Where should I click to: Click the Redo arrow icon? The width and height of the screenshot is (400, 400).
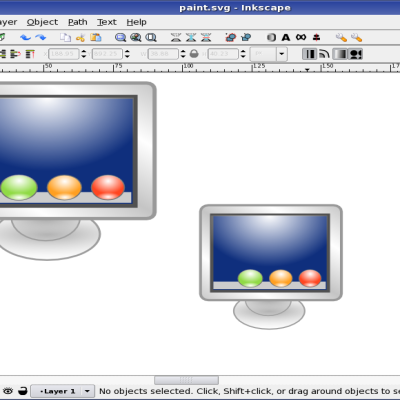pos(41,37)
